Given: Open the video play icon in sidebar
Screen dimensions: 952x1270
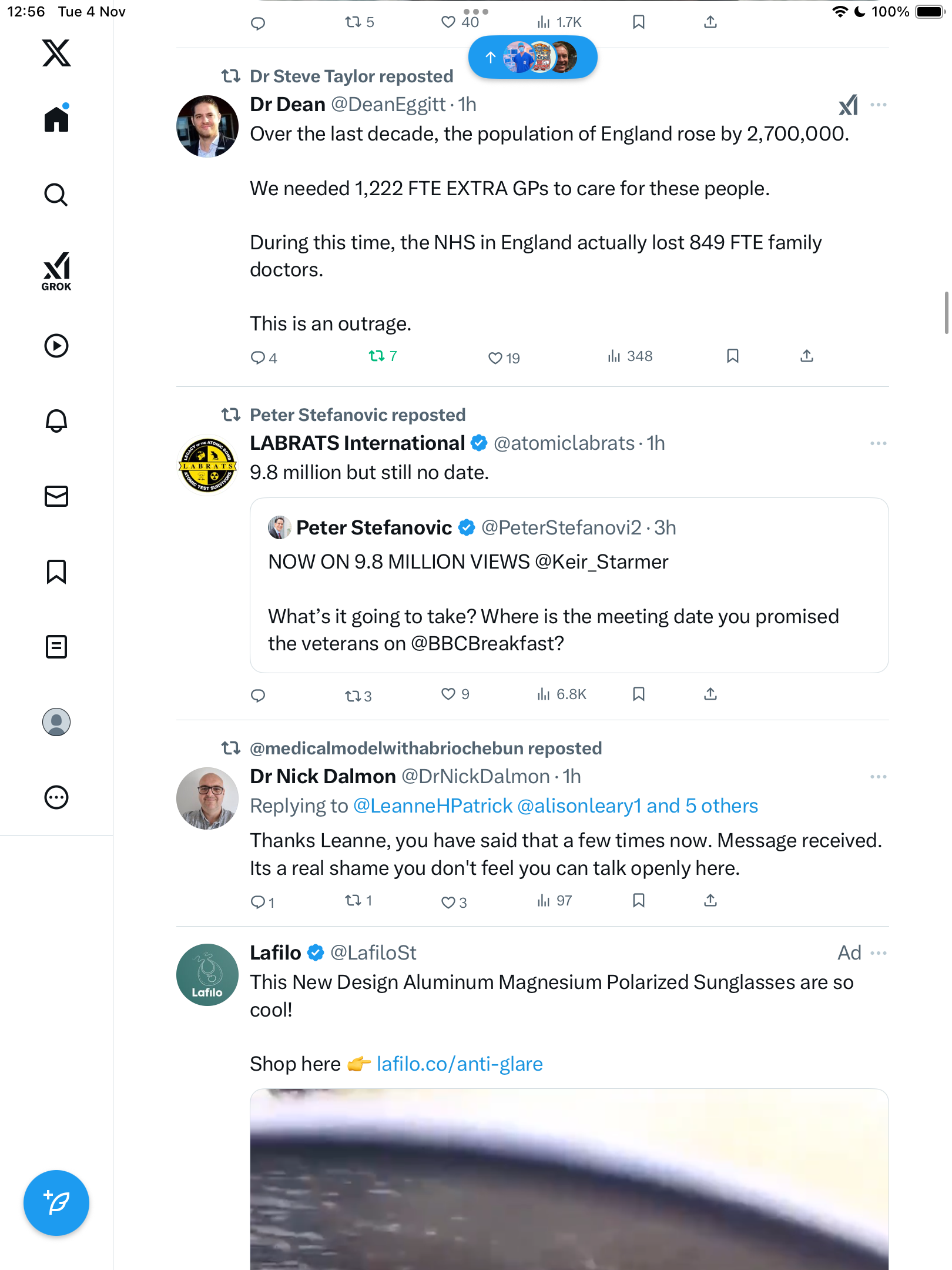Looking at the screenshot, I should [x=56, y=346].
